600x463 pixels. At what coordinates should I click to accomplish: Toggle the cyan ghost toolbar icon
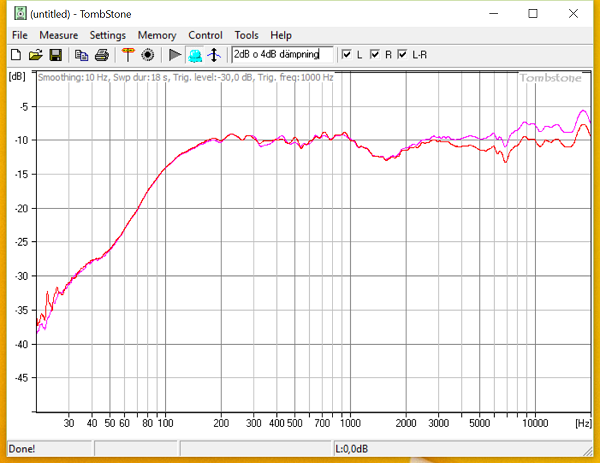pyautogui.click(x=195, y=55)
